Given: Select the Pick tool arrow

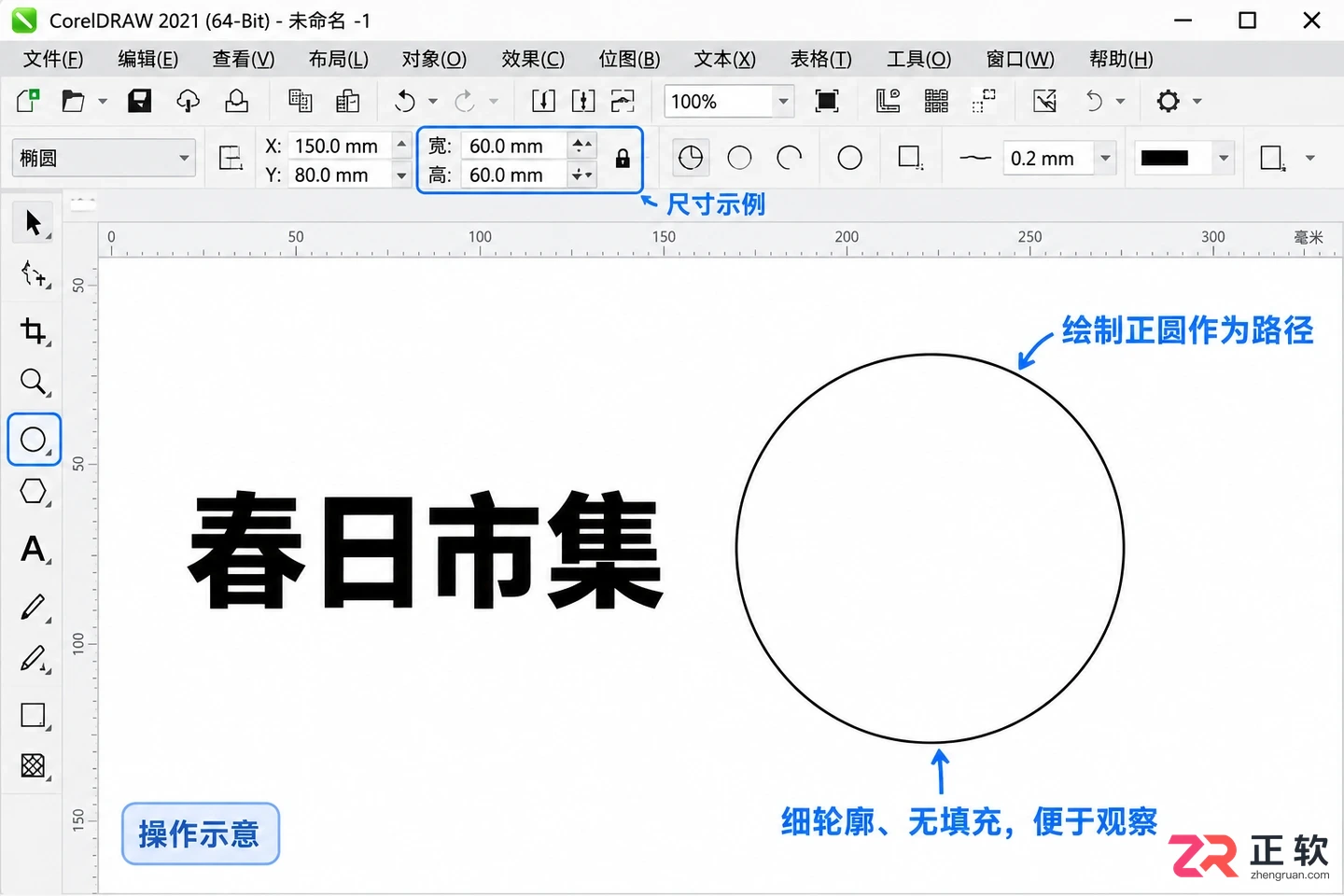Looking at the screenshot, I should pyautogui.click(x=34, y=223).
